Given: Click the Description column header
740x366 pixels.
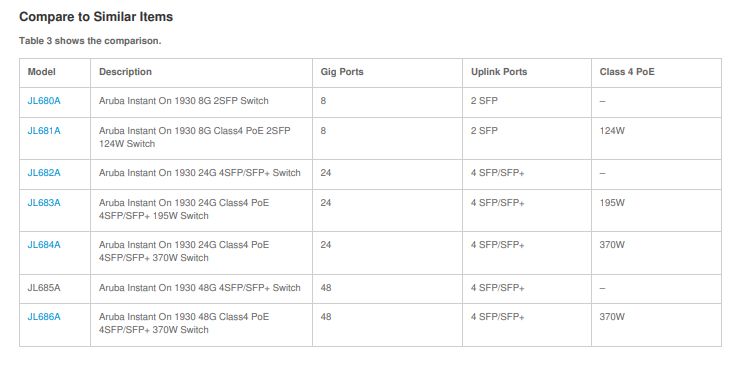Looking at the screenshot, I should point(126,72).
